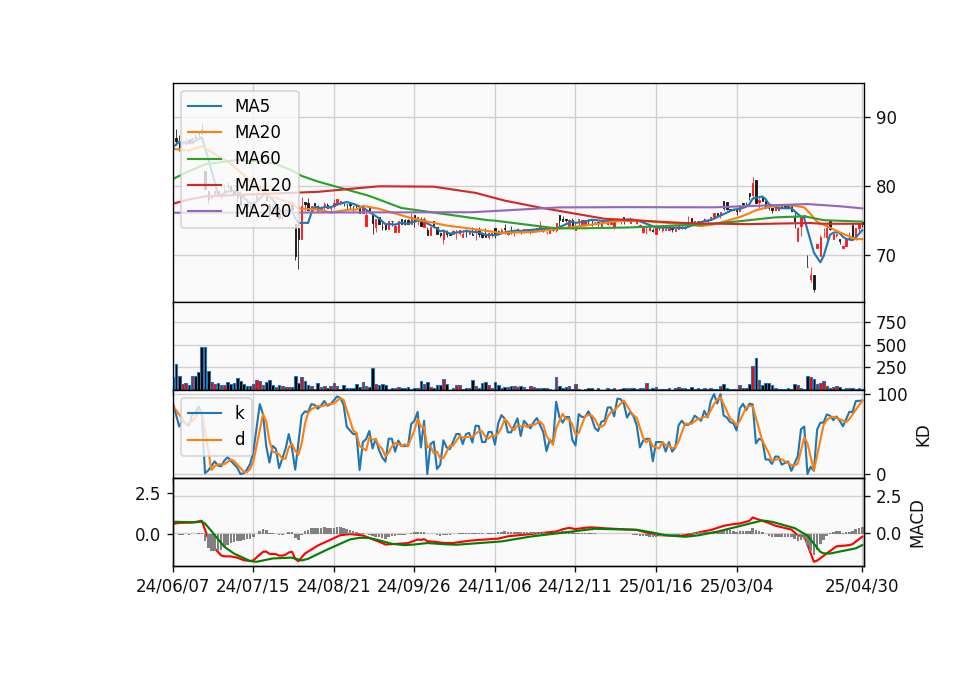Click the MA20 legend label

click(257, 132)
